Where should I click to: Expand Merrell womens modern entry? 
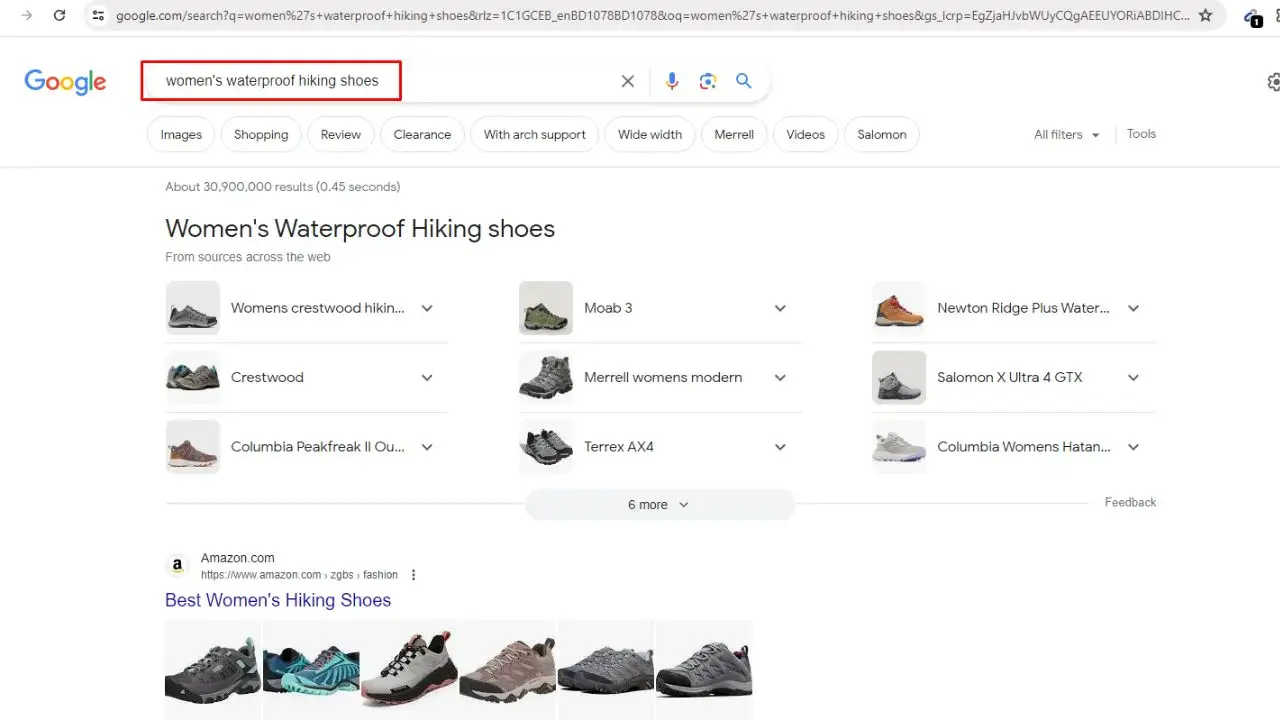click(780, 377)
